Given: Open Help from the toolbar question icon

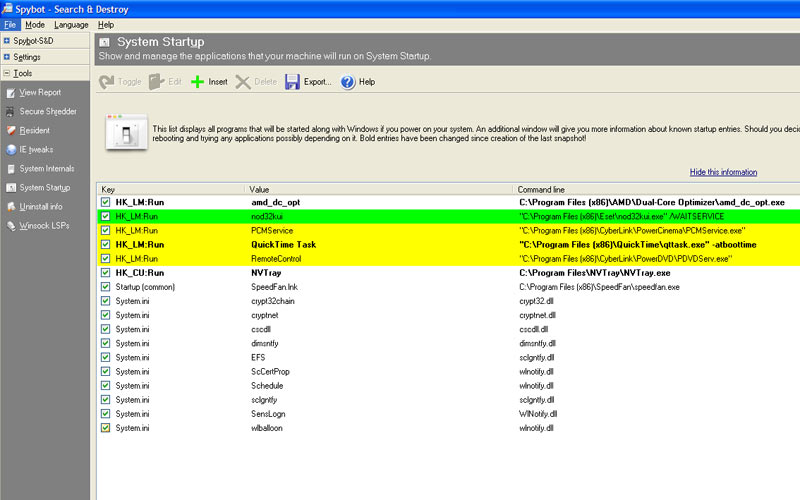Looking at the screenshot, I should click(x=348, y=82).
